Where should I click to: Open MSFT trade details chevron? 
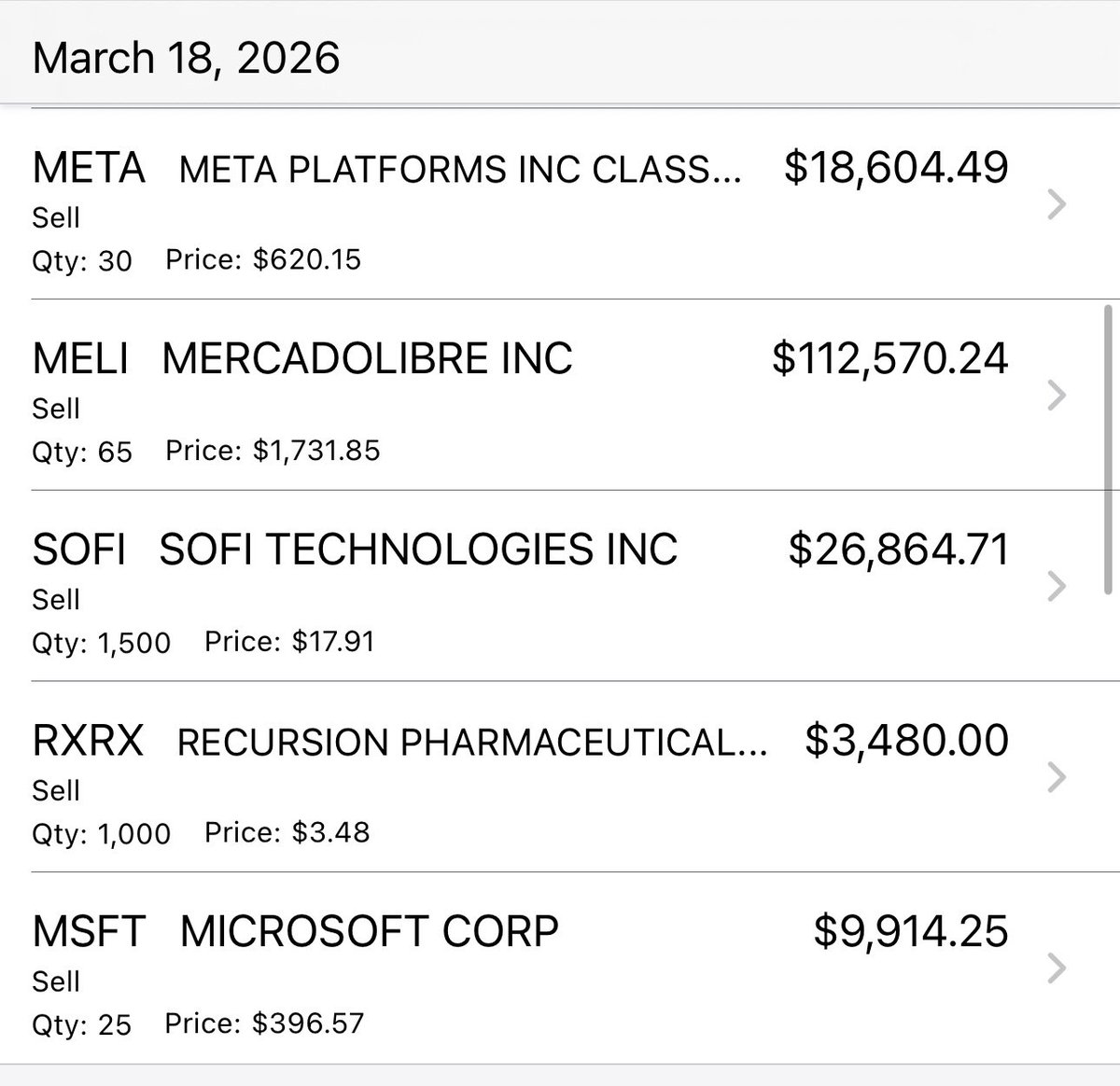1057,968
